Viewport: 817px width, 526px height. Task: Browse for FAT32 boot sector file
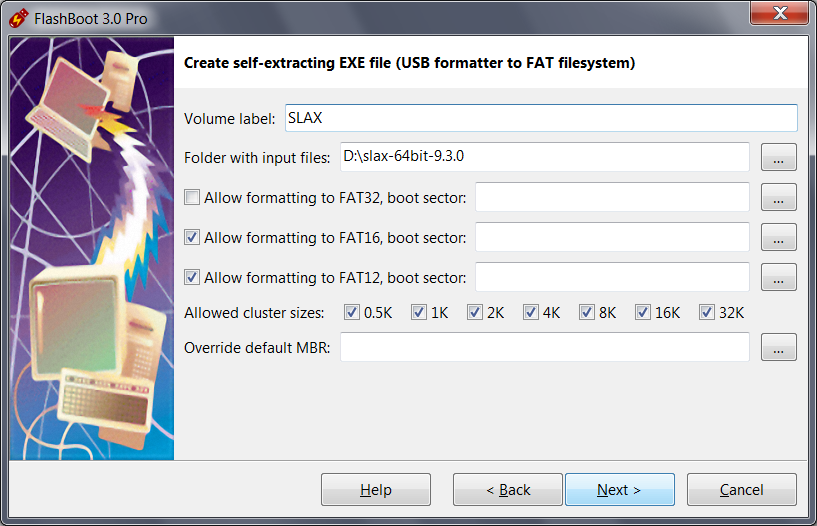coord(778,197)
